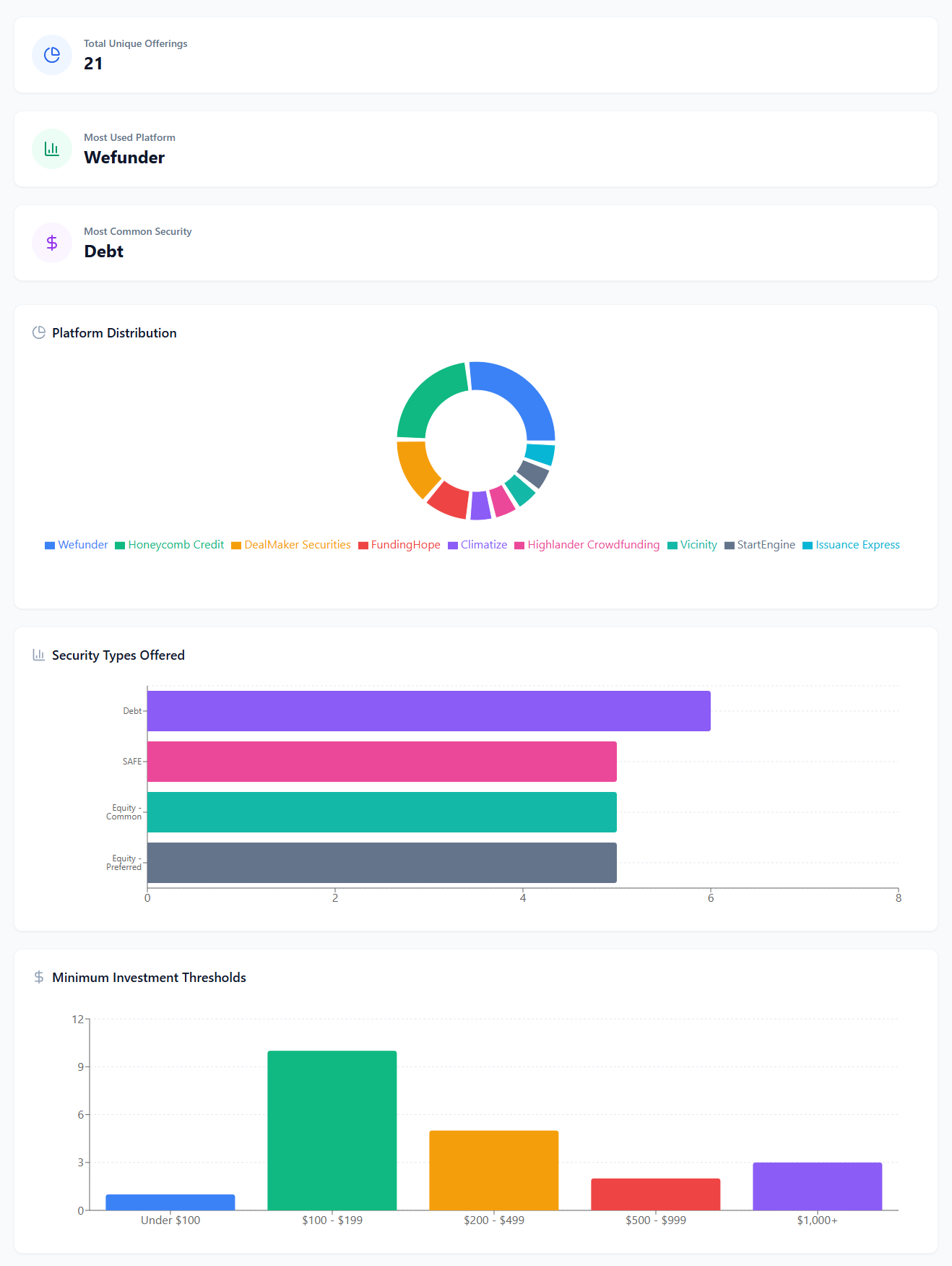This screenshot has height=1266, width=952.
Task: Click the Total Unique Offerings pie icon
Action: (x=52, y=55)
